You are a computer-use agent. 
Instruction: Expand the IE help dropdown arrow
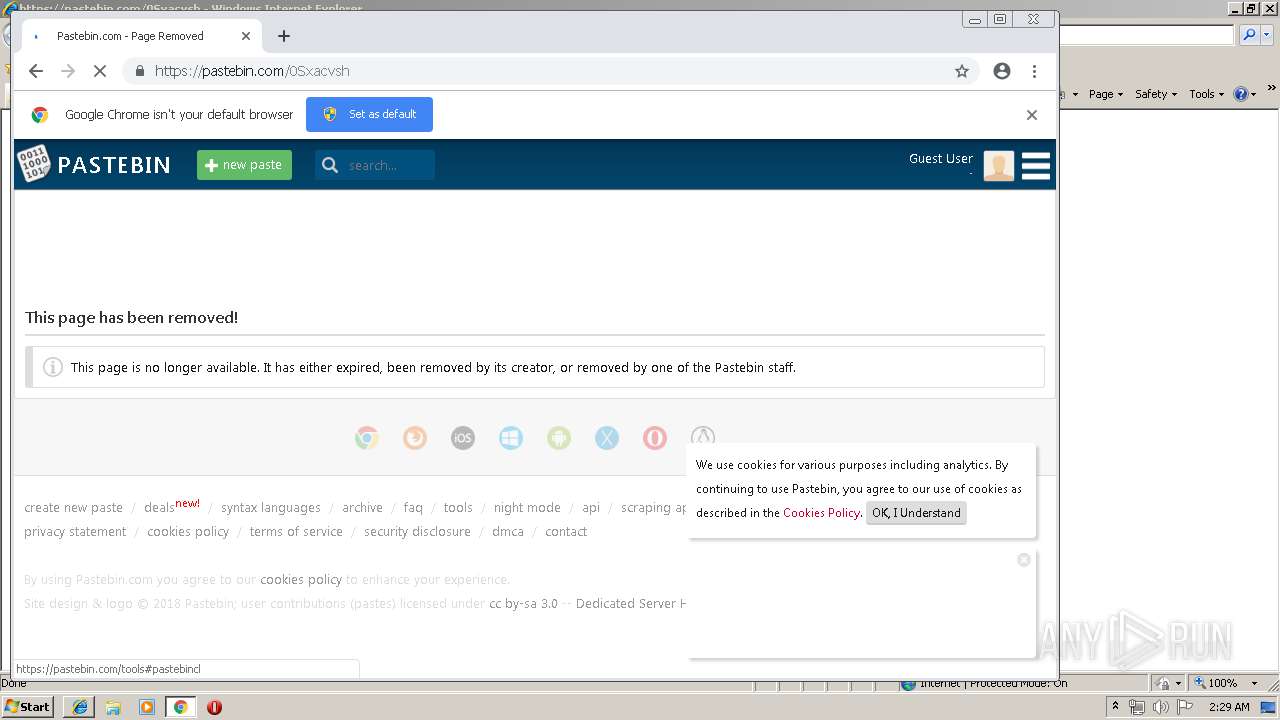(1254, 94)
